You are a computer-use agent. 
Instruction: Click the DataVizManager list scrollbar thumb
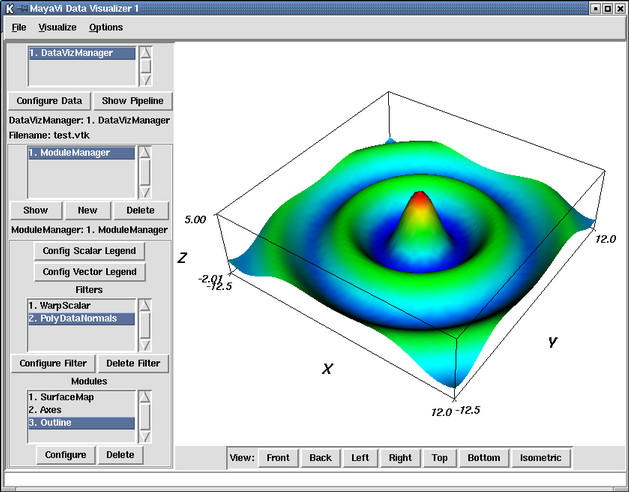(146, 66)
